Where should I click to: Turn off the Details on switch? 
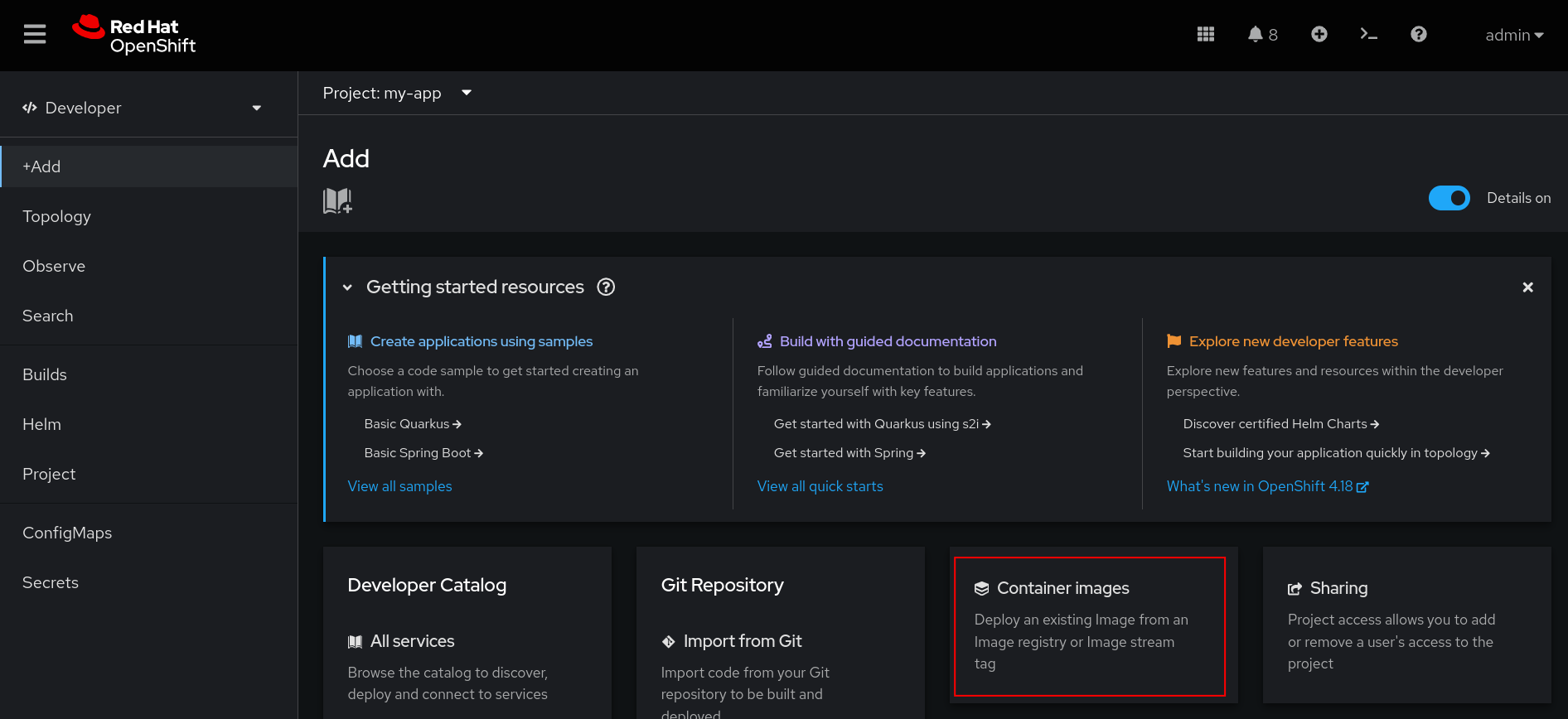(1449, 198)
